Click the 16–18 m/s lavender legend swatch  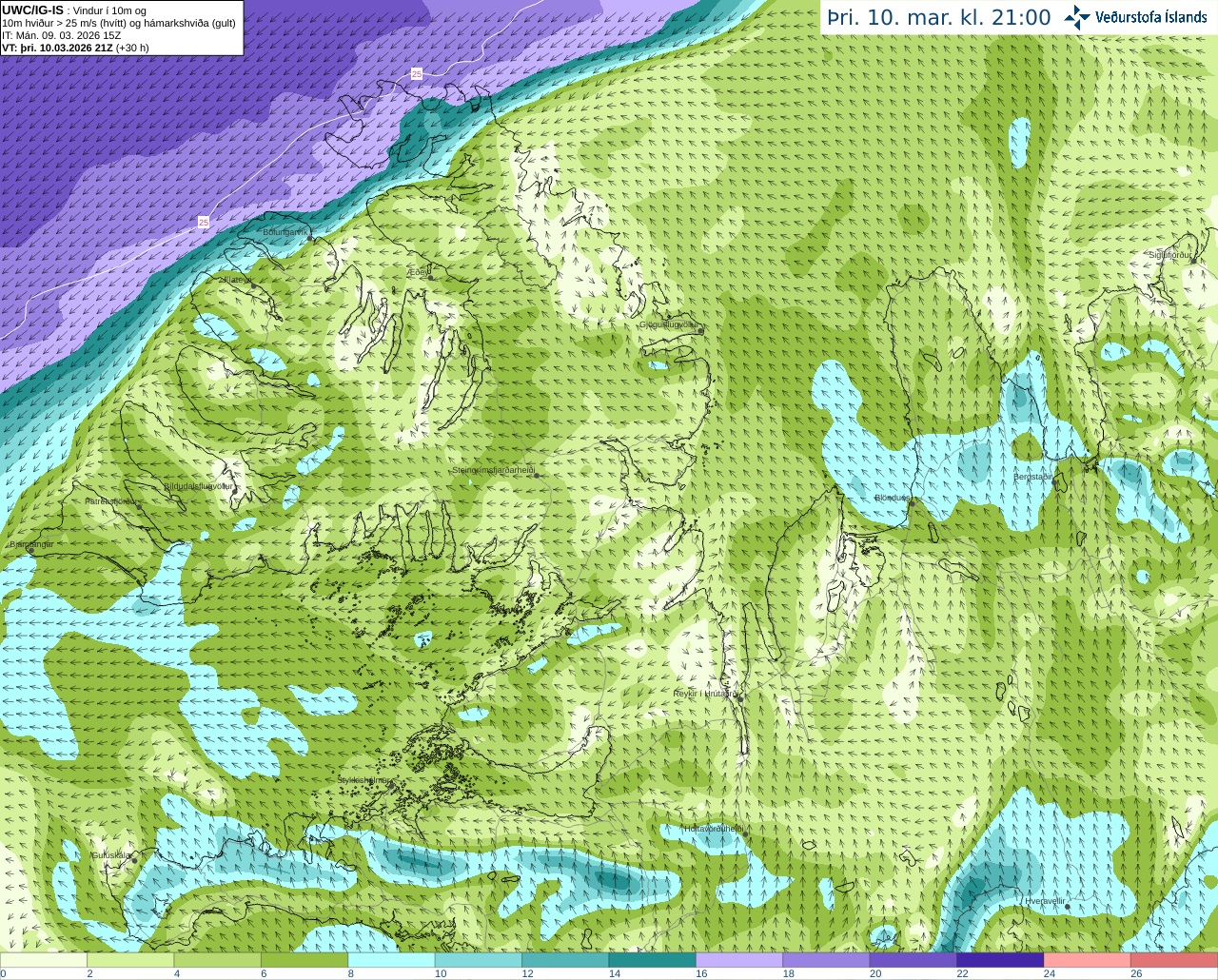pos(739,960)
